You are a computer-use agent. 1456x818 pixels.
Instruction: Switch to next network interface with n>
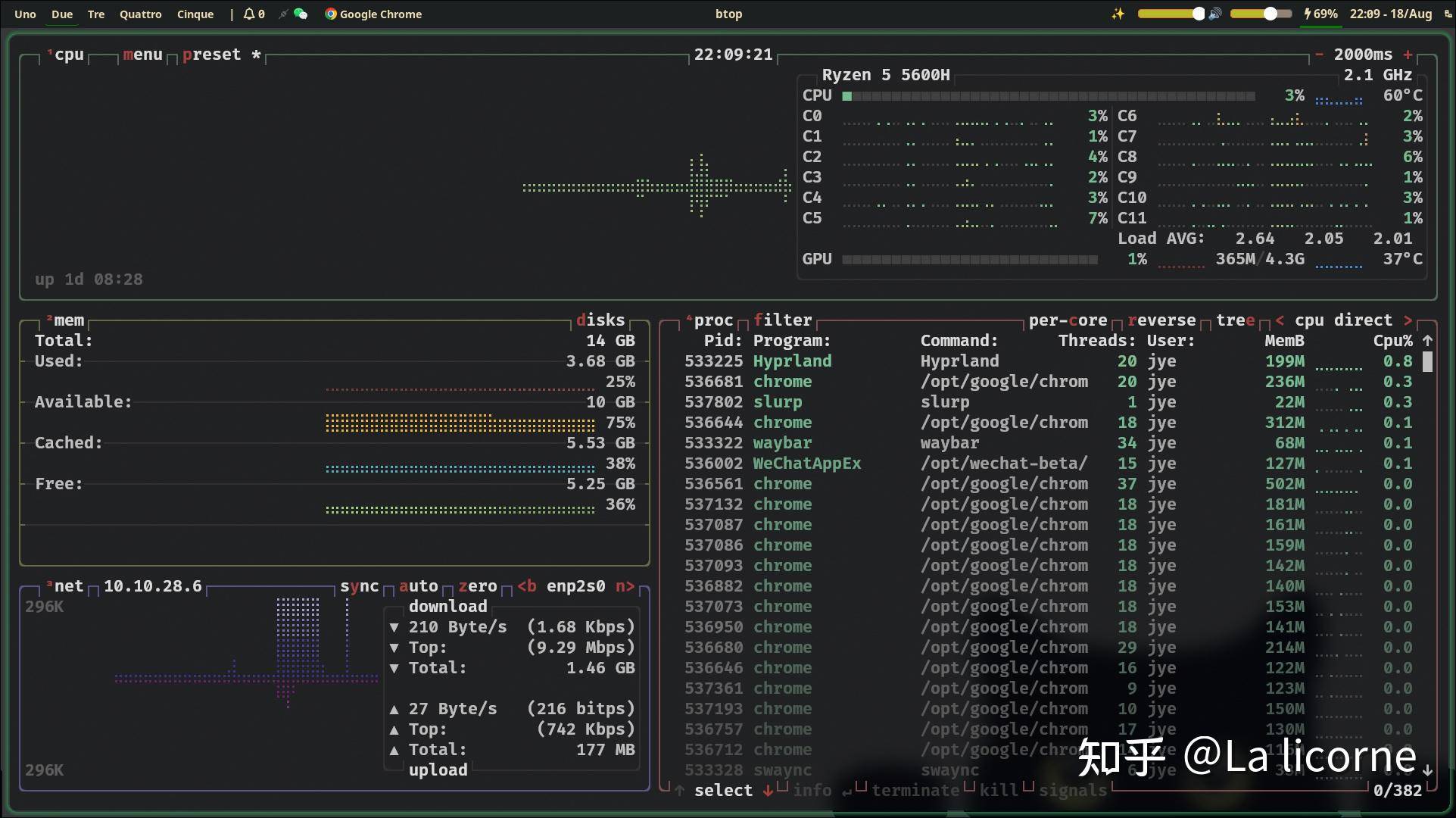click(625, 586)
